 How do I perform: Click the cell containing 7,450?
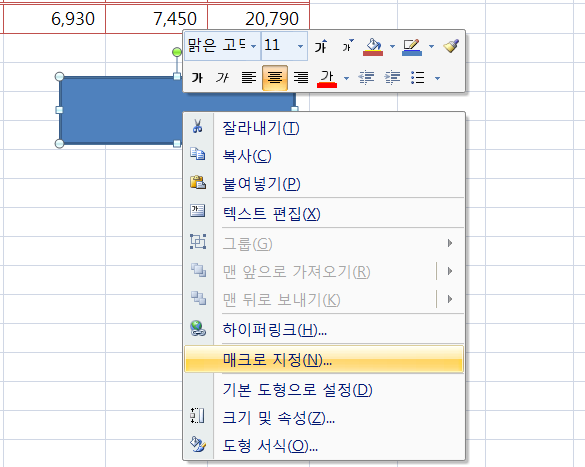pyautogui.click(x=156, y=19)
